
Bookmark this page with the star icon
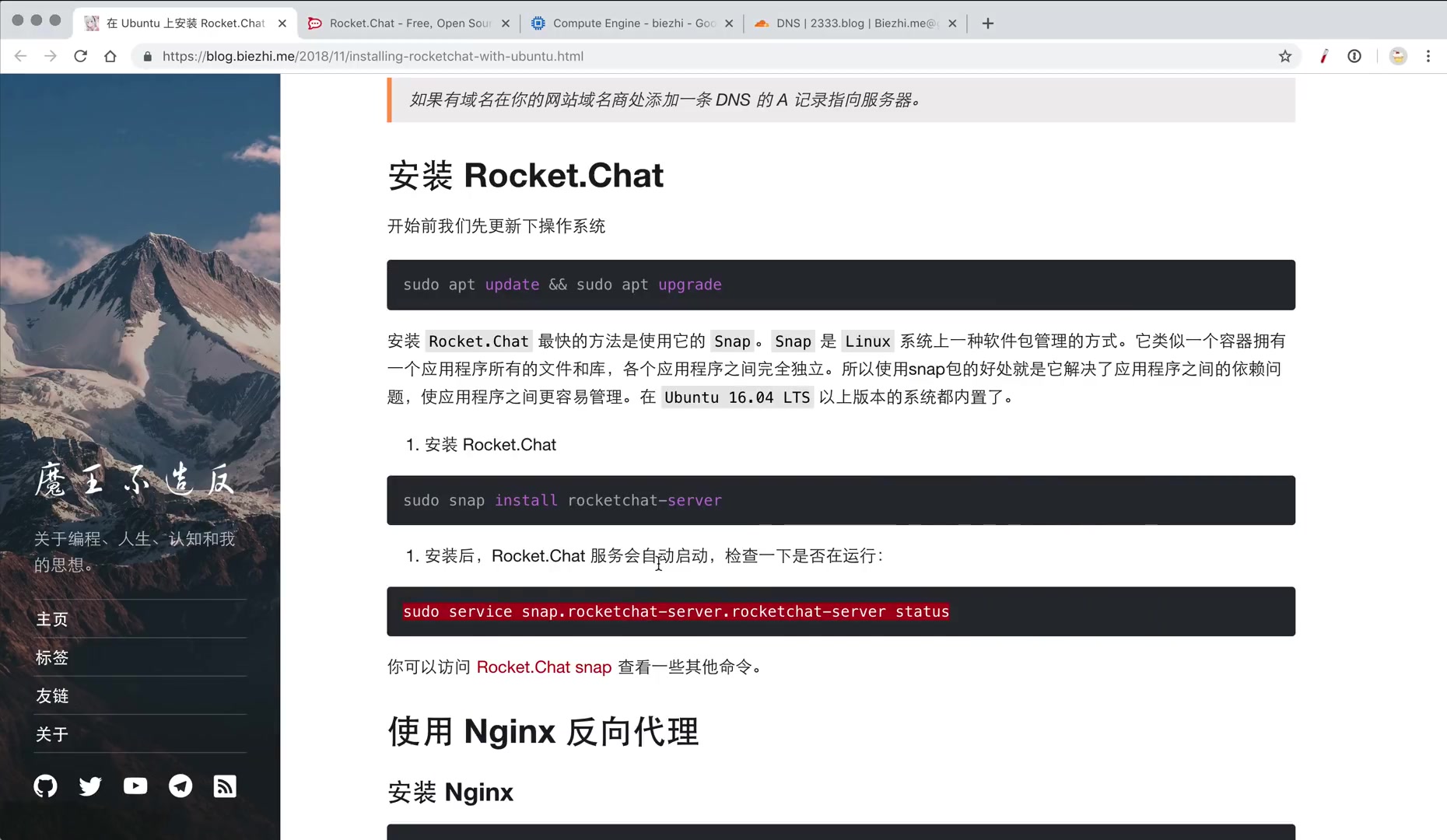click(x=1285, y=56)
